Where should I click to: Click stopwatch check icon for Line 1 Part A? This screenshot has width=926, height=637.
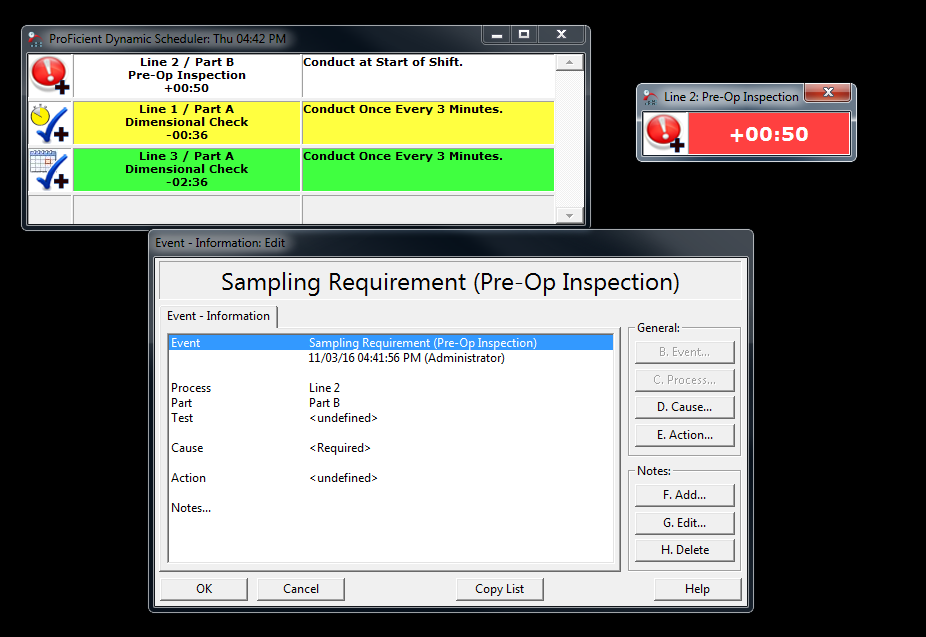point(50,123)
